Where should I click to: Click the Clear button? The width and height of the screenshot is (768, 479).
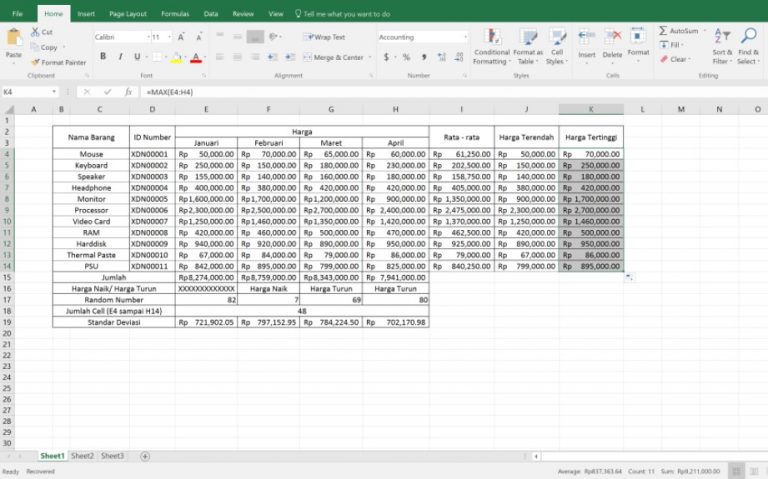(x=675, y=59)
